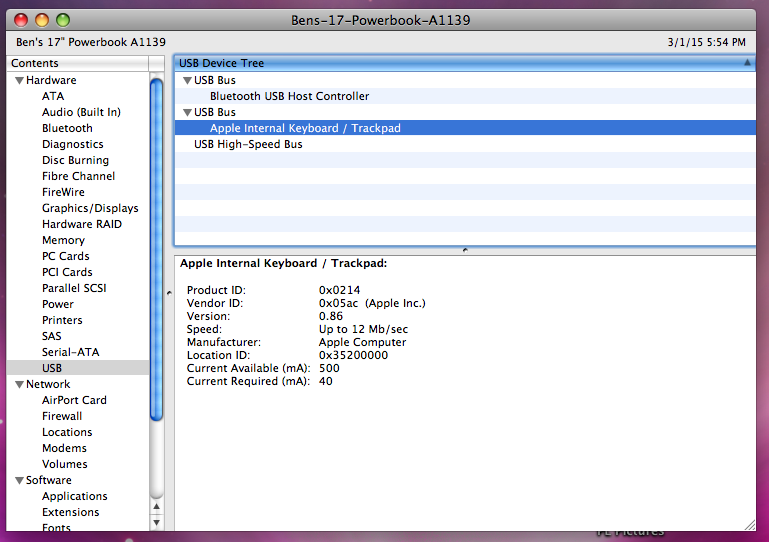Open the Bluetooth hardware section
The height and width of the screenshot is (542, 769).
(67, 128)
